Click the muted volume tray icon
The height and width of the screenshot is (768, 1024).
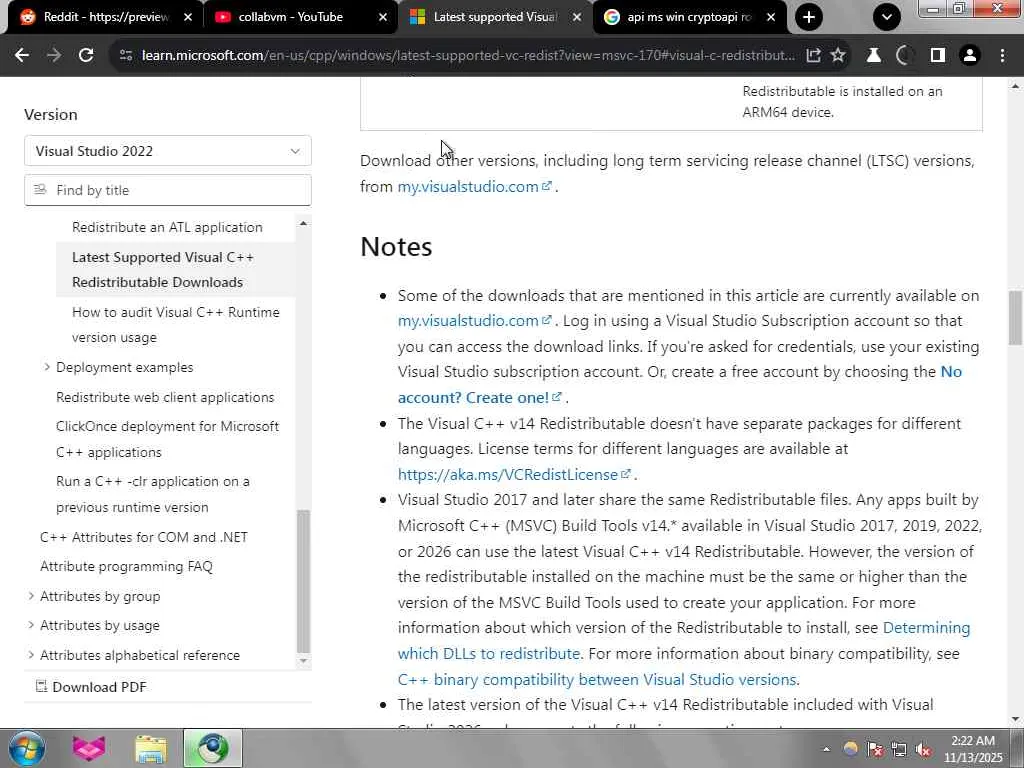point(923,749)
